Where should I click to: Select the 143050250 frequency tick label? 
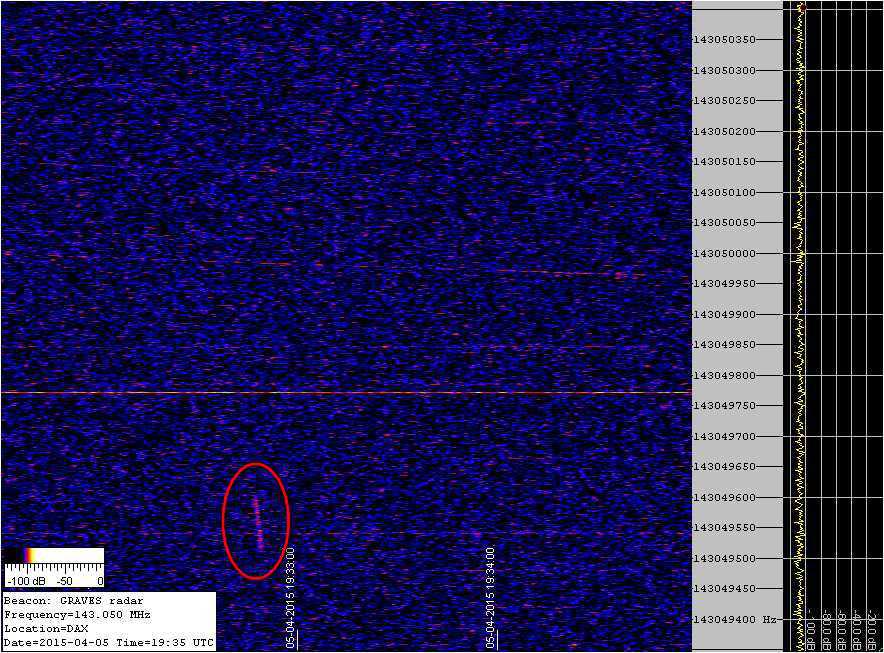[724, 101]
